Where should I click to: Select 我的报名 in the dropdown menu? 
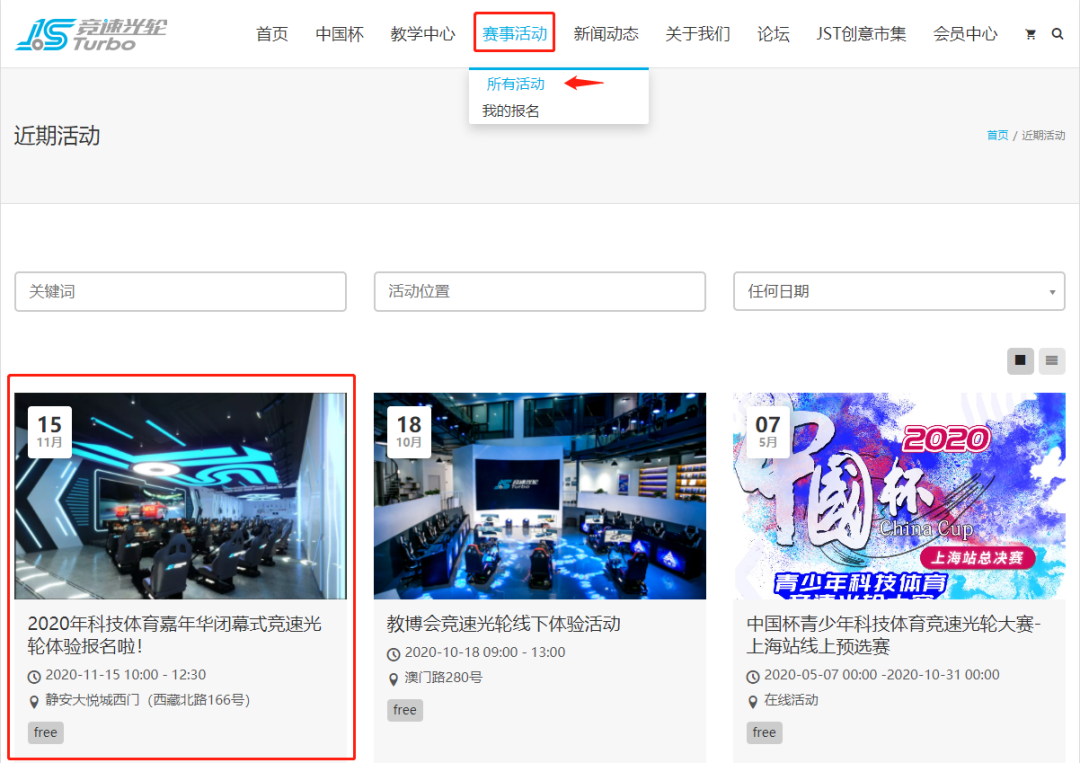[510, 111]
